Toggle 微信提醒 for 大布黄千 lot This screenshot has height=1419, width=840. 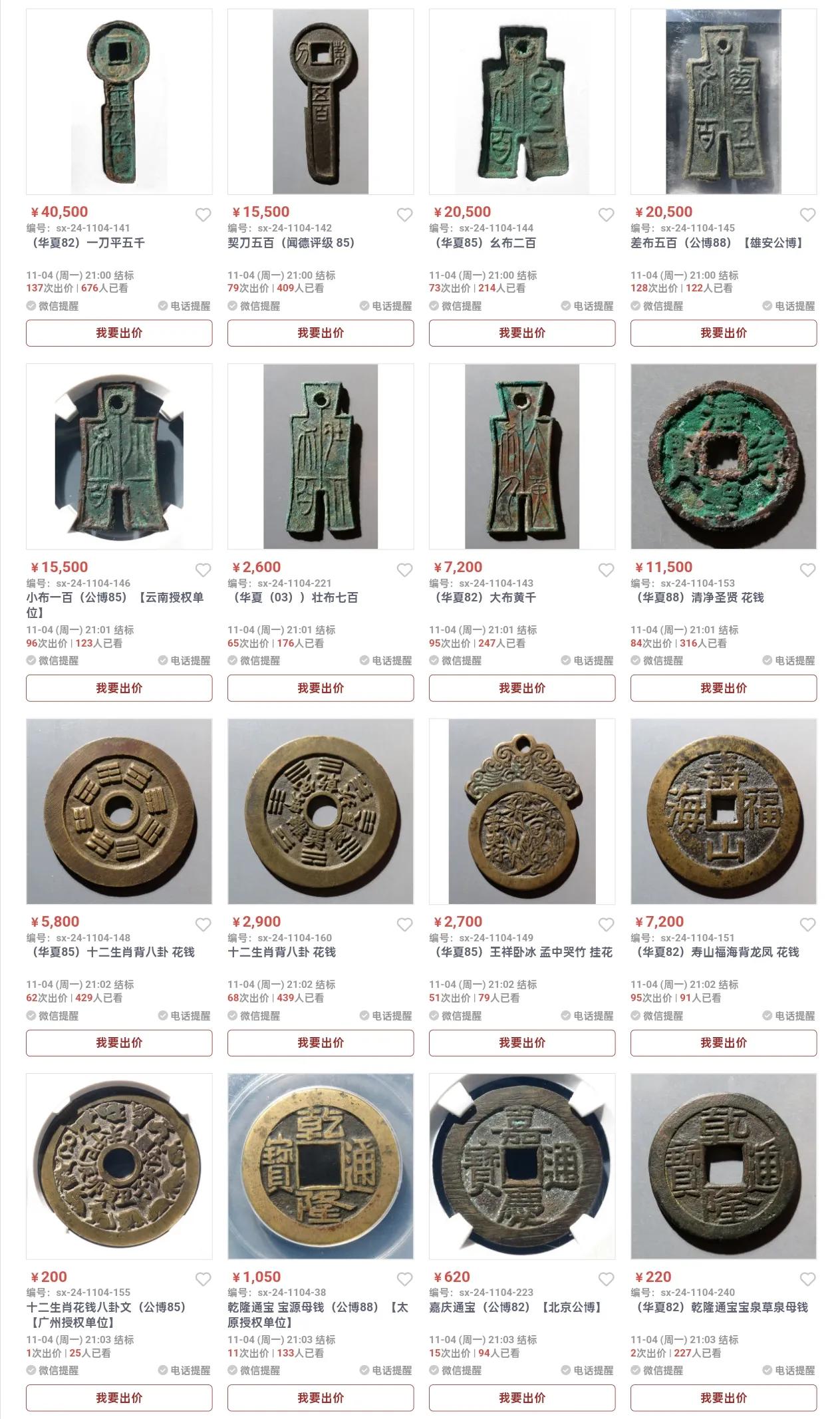[x=456, y=661]
